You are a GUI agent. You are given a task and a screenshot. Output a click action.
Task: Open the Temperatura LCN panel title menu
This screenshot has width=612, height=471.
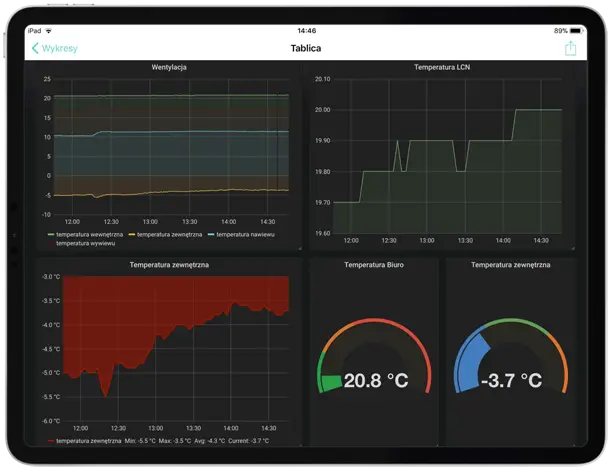coord(444,68)
